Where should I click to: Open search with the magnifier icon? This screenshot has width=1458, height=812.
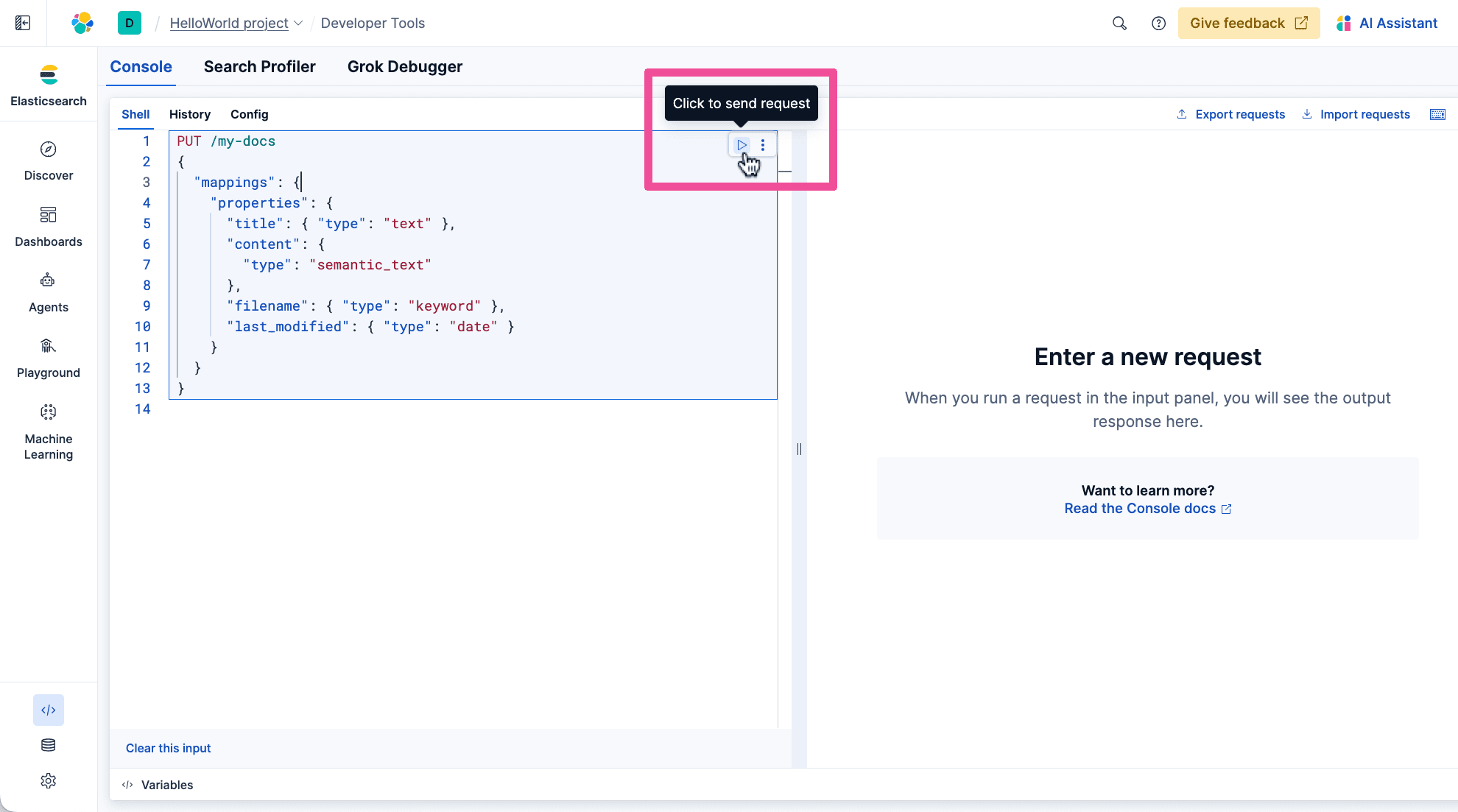(1119, 23)
